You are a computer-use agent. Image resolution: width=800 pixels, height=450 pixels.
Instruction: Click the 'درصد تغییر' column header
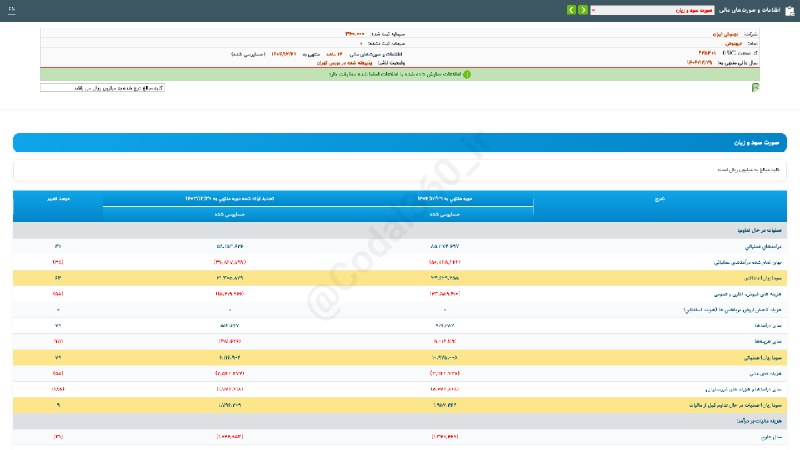pyautogui.click(x=58, y=198)
